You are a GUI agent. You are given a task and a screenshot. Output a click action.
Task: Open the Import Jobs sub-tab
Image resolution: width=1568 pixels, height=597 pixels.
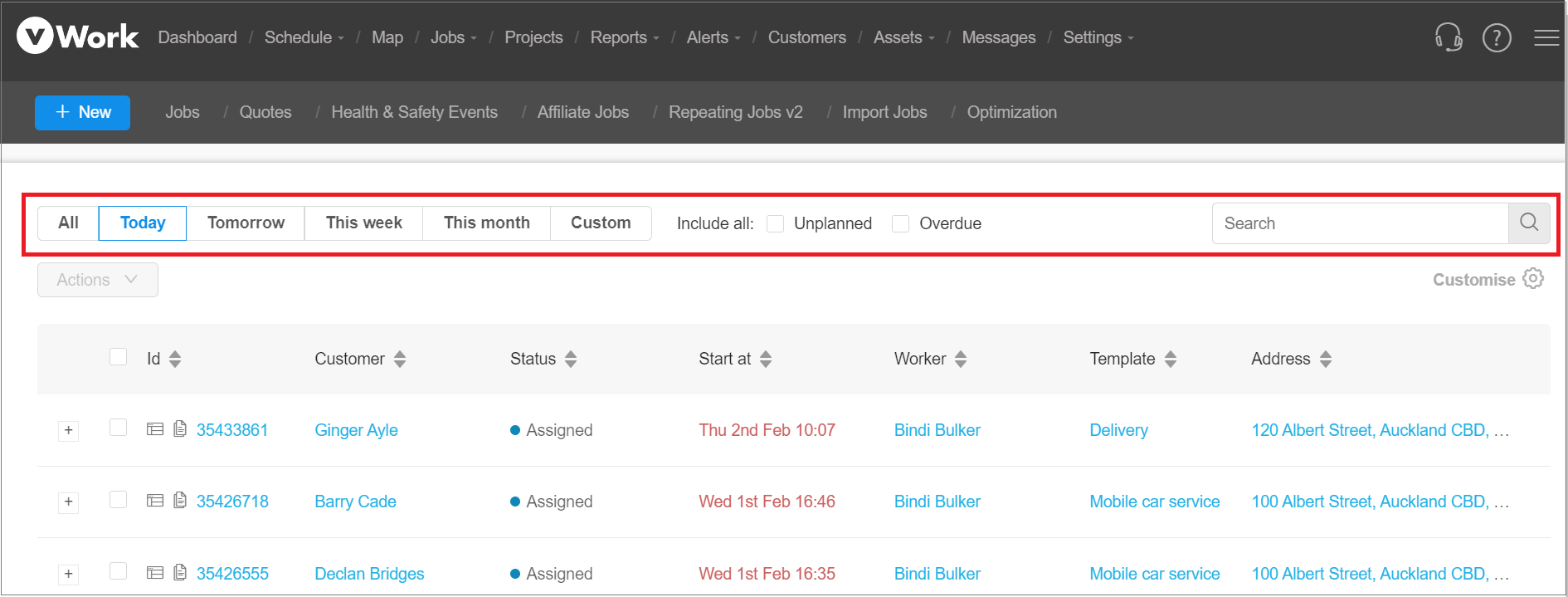point(885,112)
